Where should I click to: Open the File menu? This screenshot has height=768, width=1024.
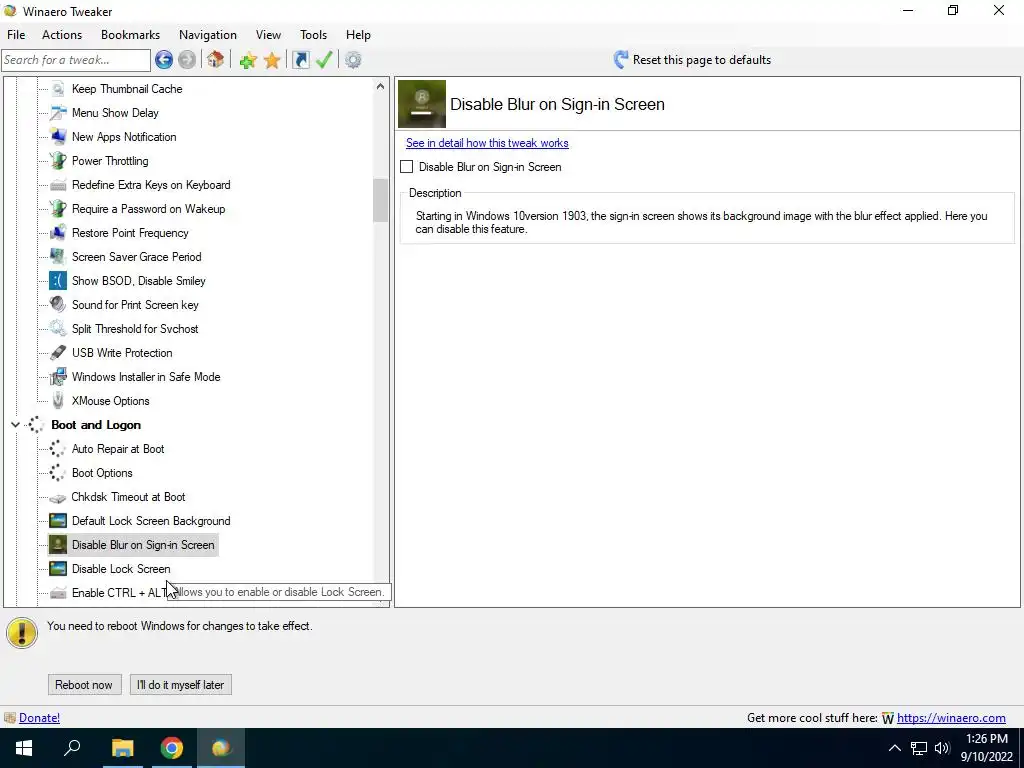(x=16, y=35)
